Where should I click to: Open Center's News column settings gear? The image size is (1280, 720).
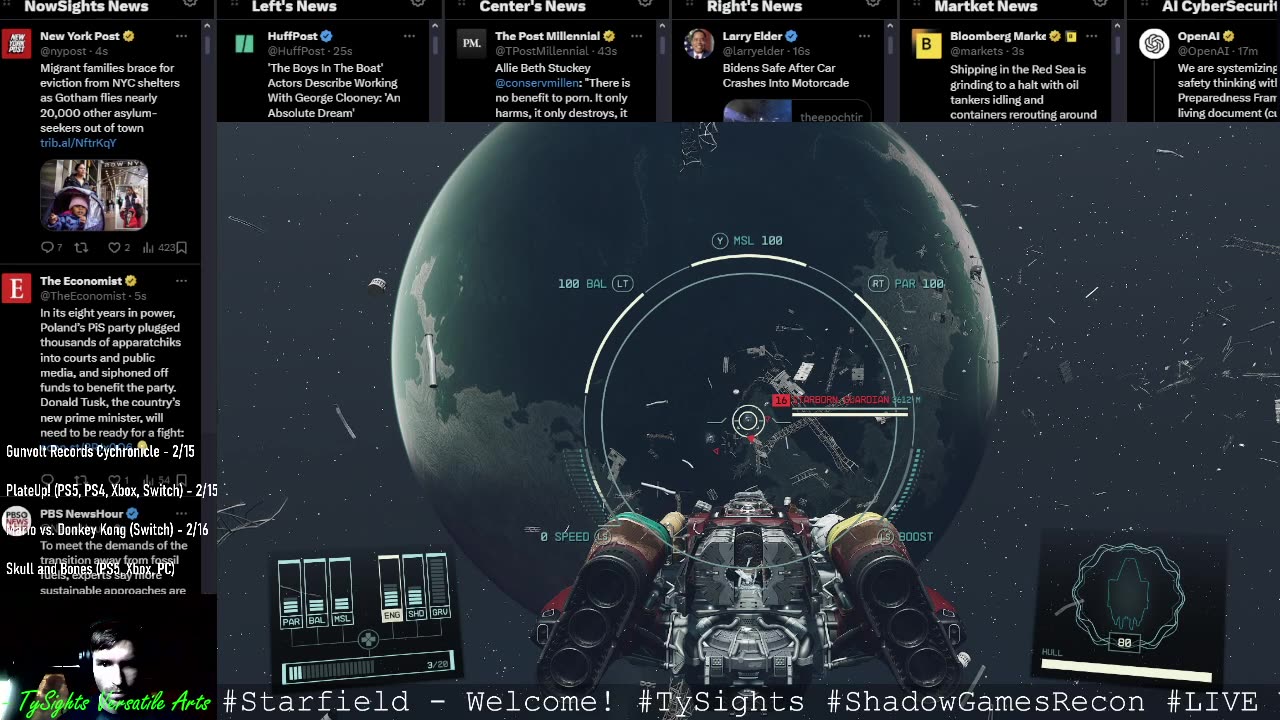(645, 4)
